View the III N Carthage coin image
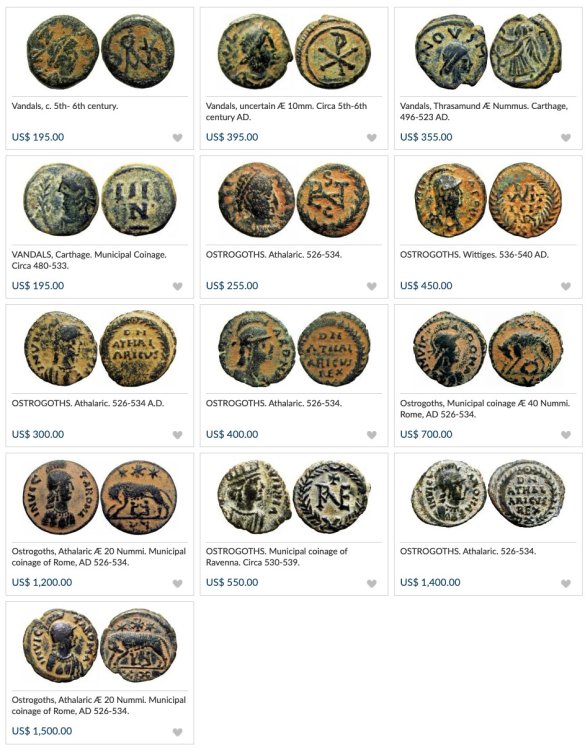Viewport: 585px width, 750px height. [x=99, y=200]
